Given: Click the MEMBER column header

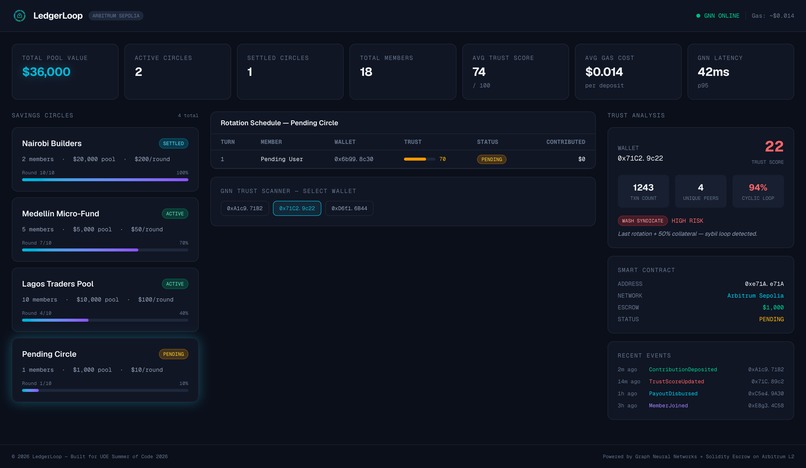Looking at the screenshot, I should coord(271,142).
